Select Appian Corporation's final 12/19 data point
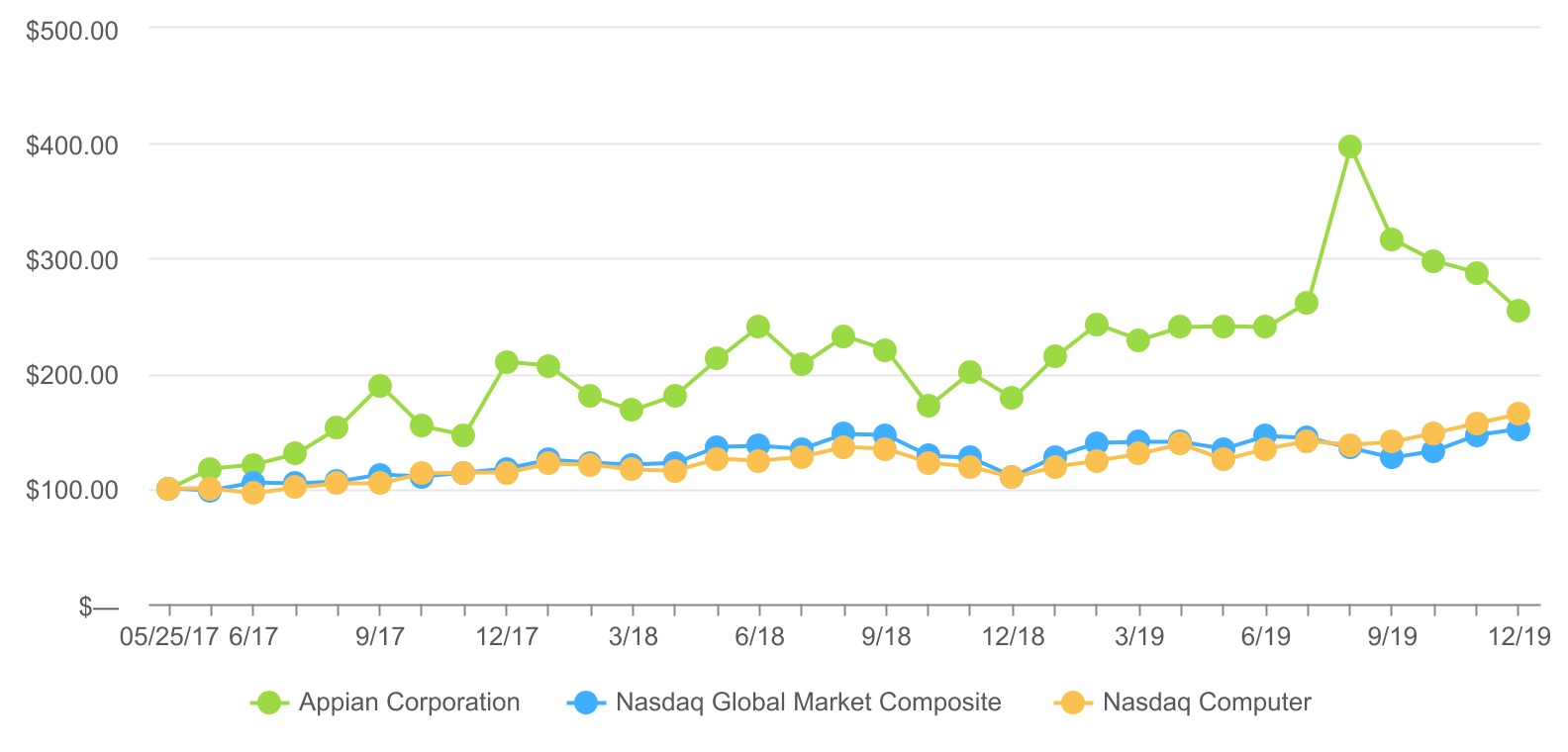 click(x=1518, y=311)
